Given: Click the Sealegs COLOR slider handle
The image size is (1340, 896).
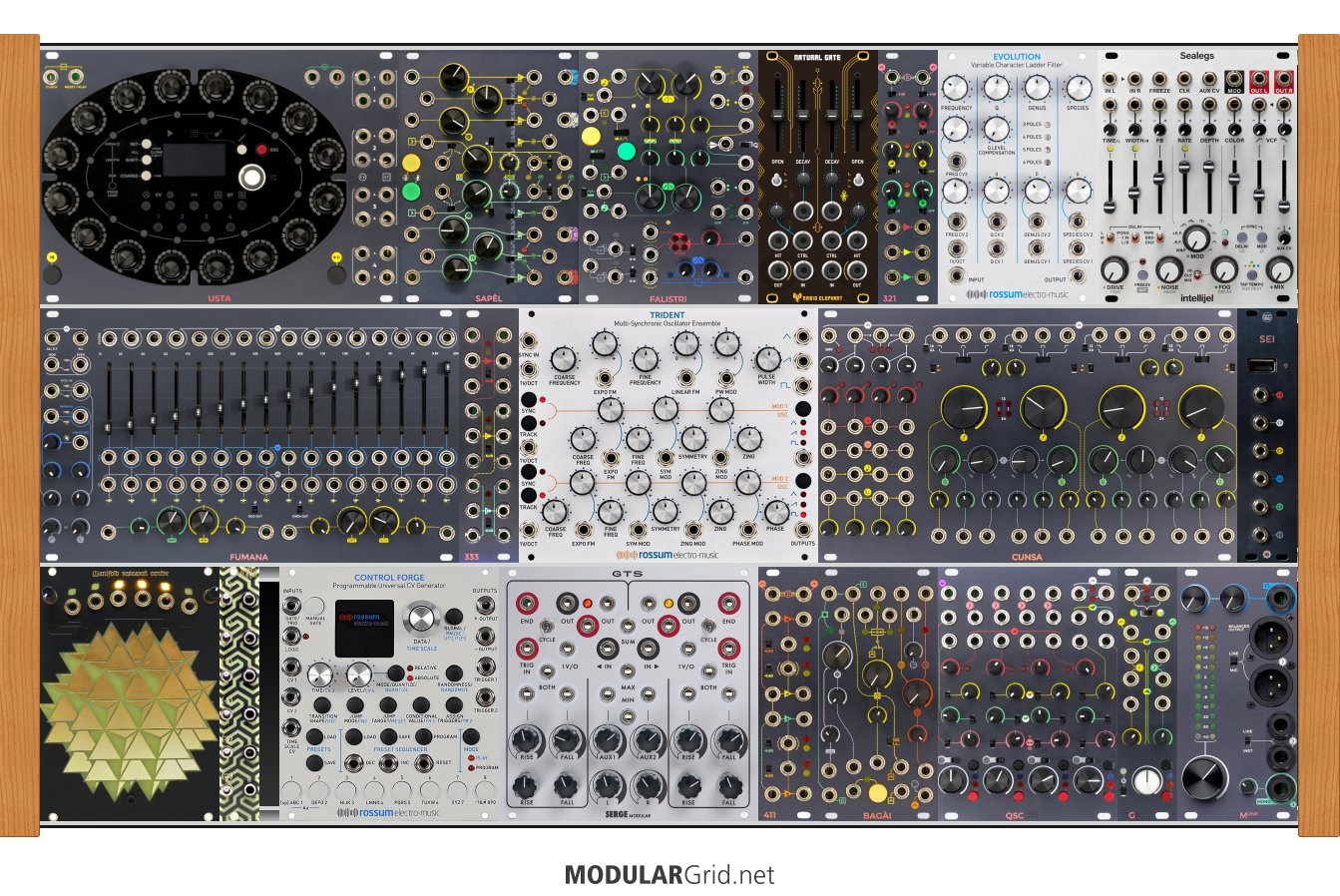Looking at the screenshot, I should pyautogui.click(x=1234, y=180).
